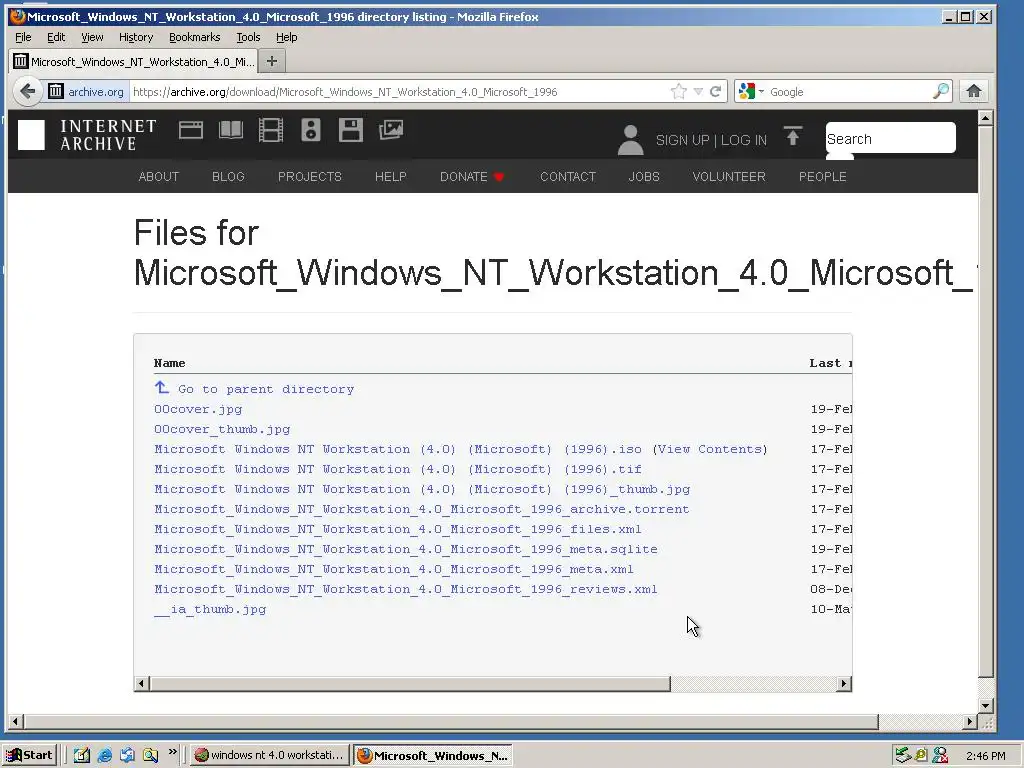Click the site identity icon next to archive.org
This screenshot has height=768, width=1024.
(56, 91)
